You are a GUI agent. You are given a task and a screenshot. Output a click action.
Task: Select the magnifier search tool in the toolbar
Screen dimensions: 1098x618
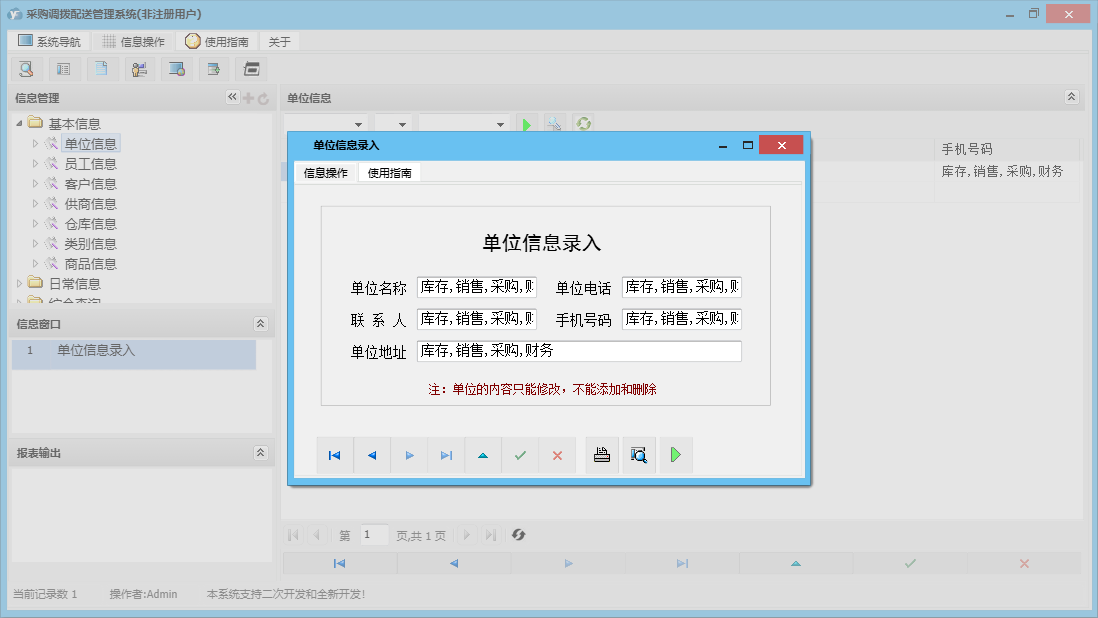[26, 68]
